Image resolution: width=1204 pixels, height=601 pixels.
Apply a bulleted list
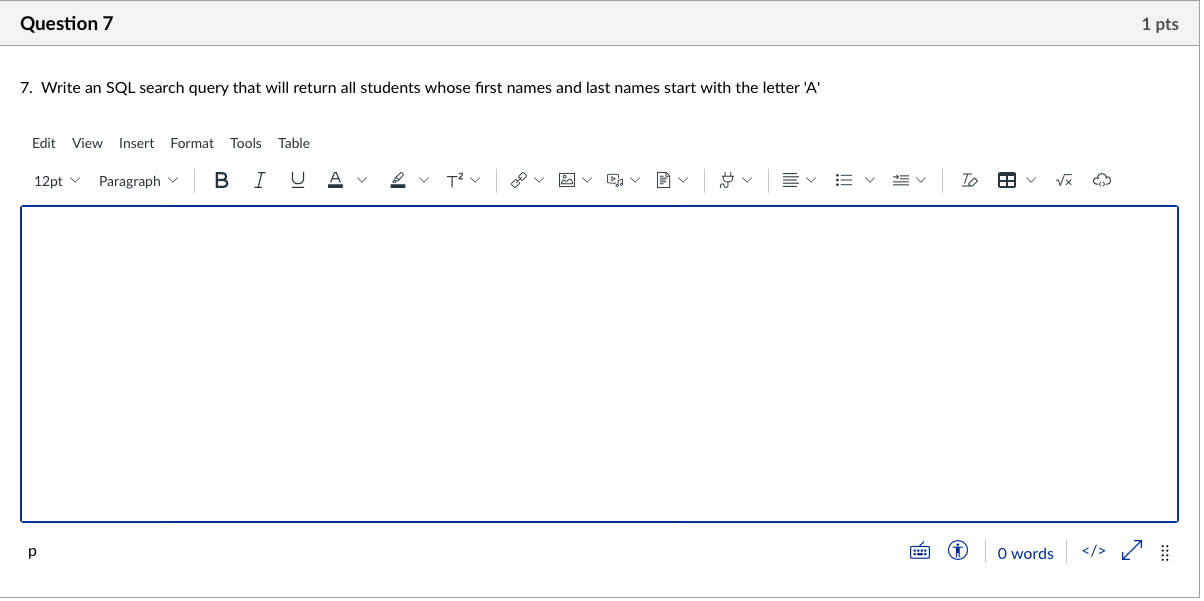click(844, 181)
